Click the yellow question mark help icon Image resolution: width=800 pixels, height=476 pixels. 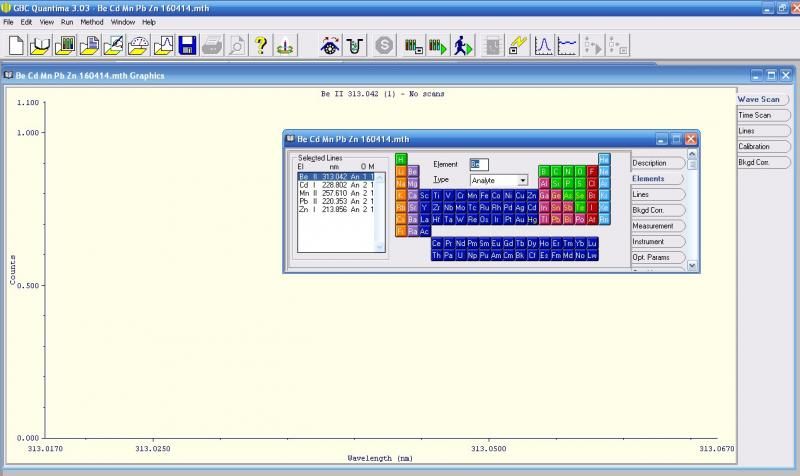pyautogui.click(x=261, y=45)
